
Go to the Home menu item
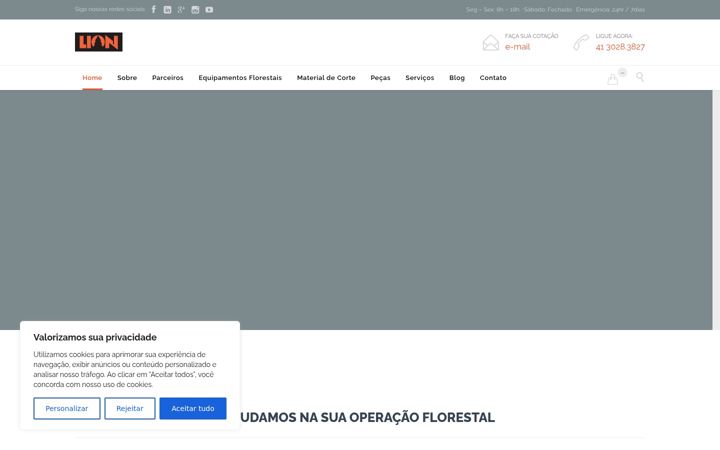[92, 78]
